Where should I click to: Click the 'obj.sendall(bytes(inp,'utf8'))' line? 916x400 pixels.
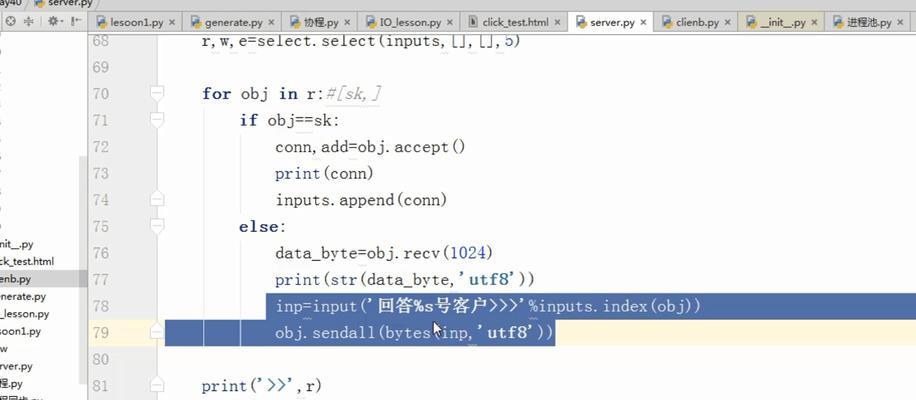pyautogui.click(x=414, y=333)
